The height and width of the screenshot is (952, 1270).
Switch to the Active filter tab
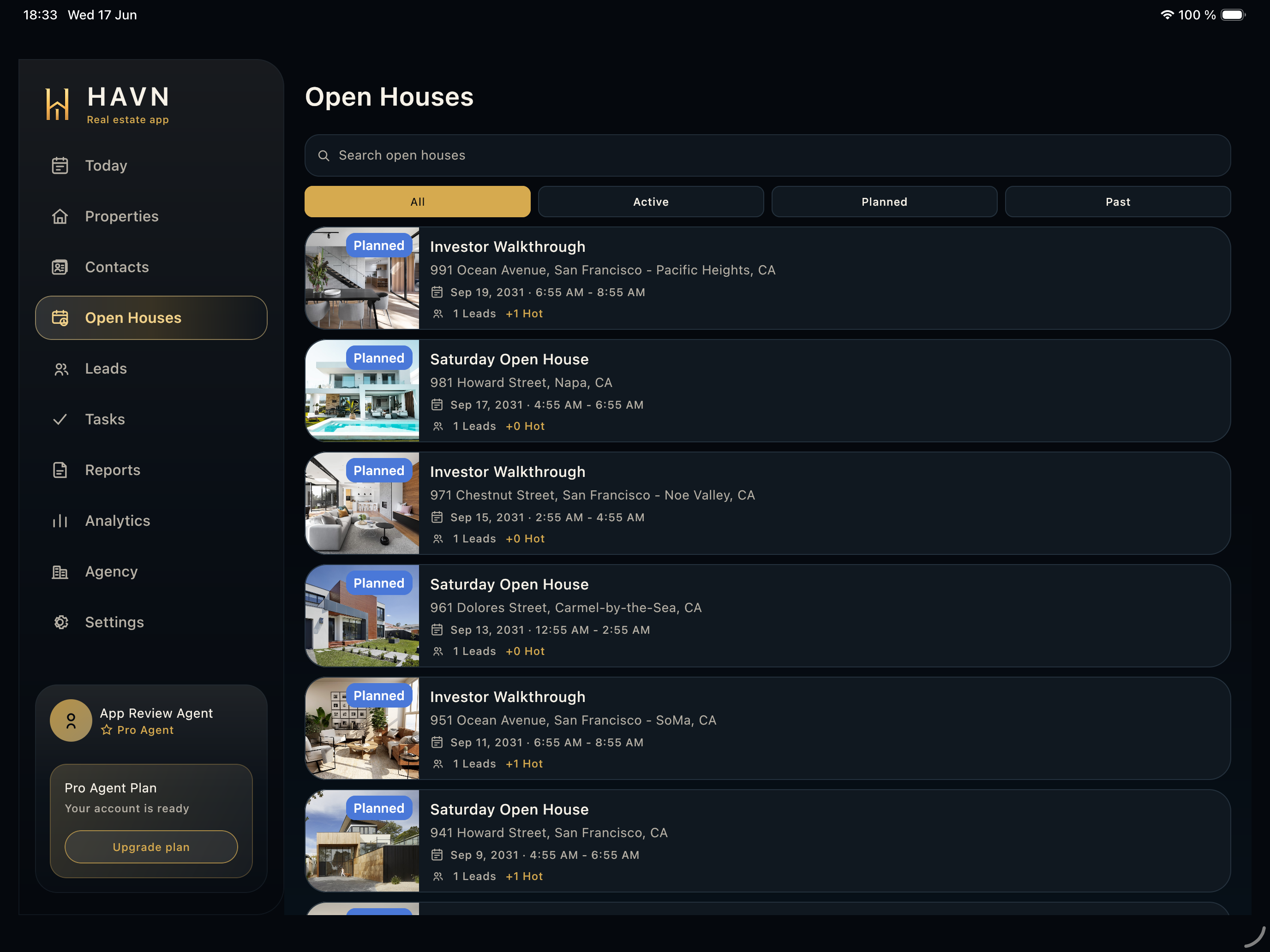pyautogui.click(x=651, y=202)
